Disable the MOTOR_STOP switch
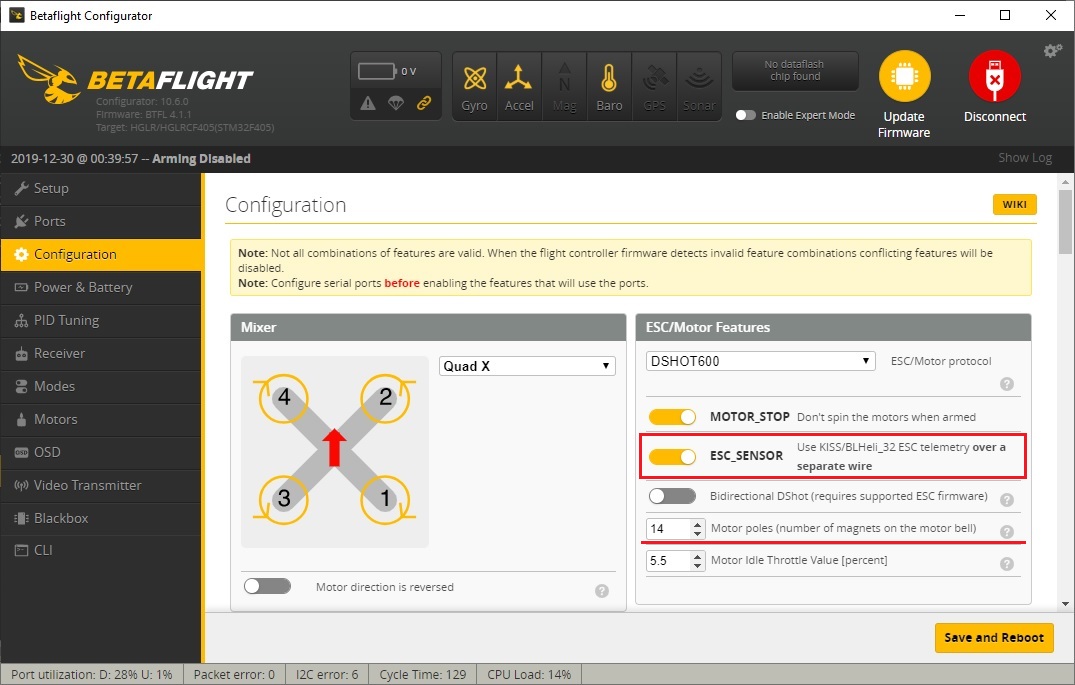The width and height of the screenshot is (1075, 685). tap(673, 417)
